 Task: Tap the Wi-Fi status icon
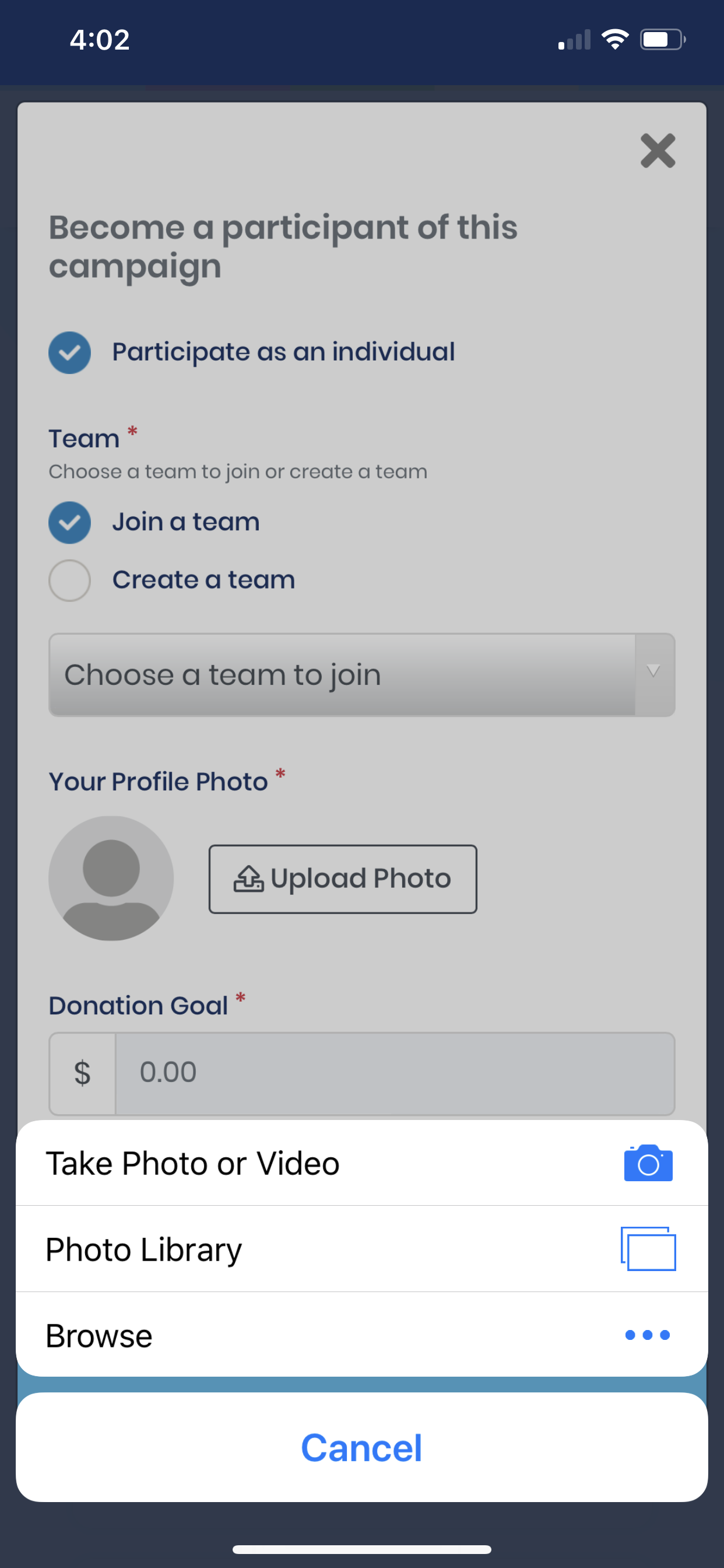[614, 40]
